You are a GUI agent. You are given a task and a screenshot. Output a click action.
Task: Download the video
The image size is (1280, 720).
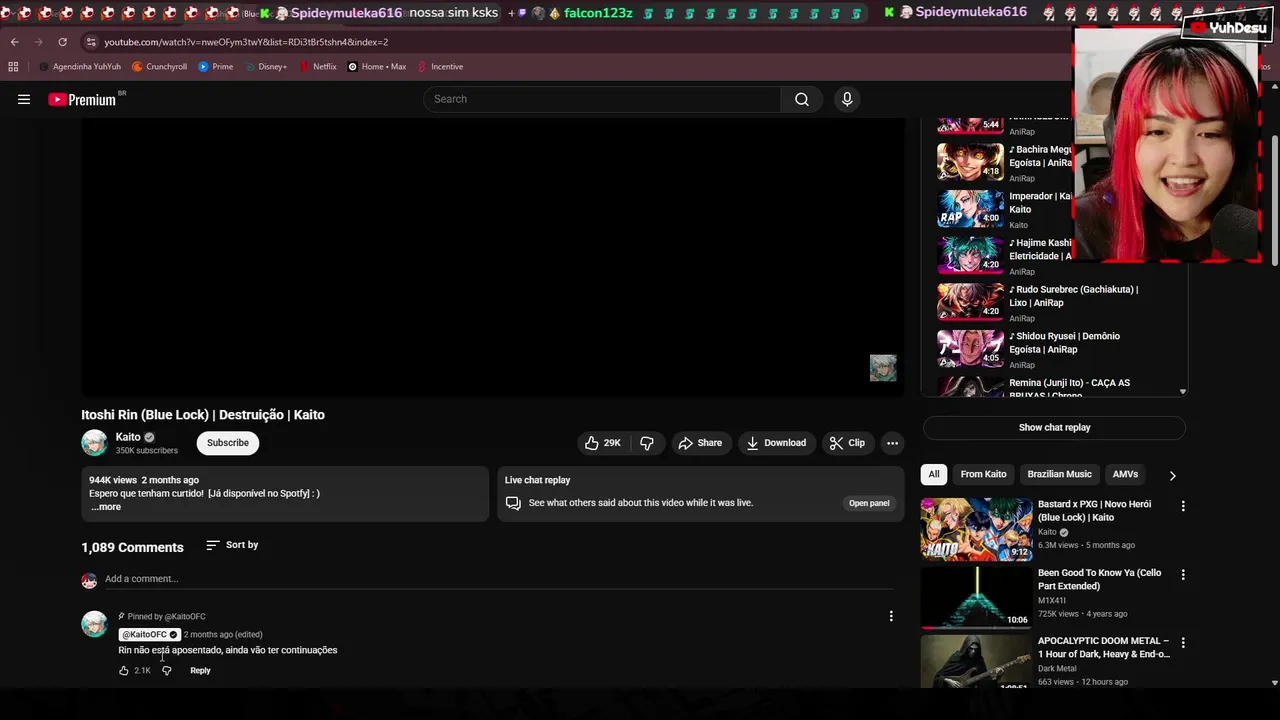tap(776, 443)
